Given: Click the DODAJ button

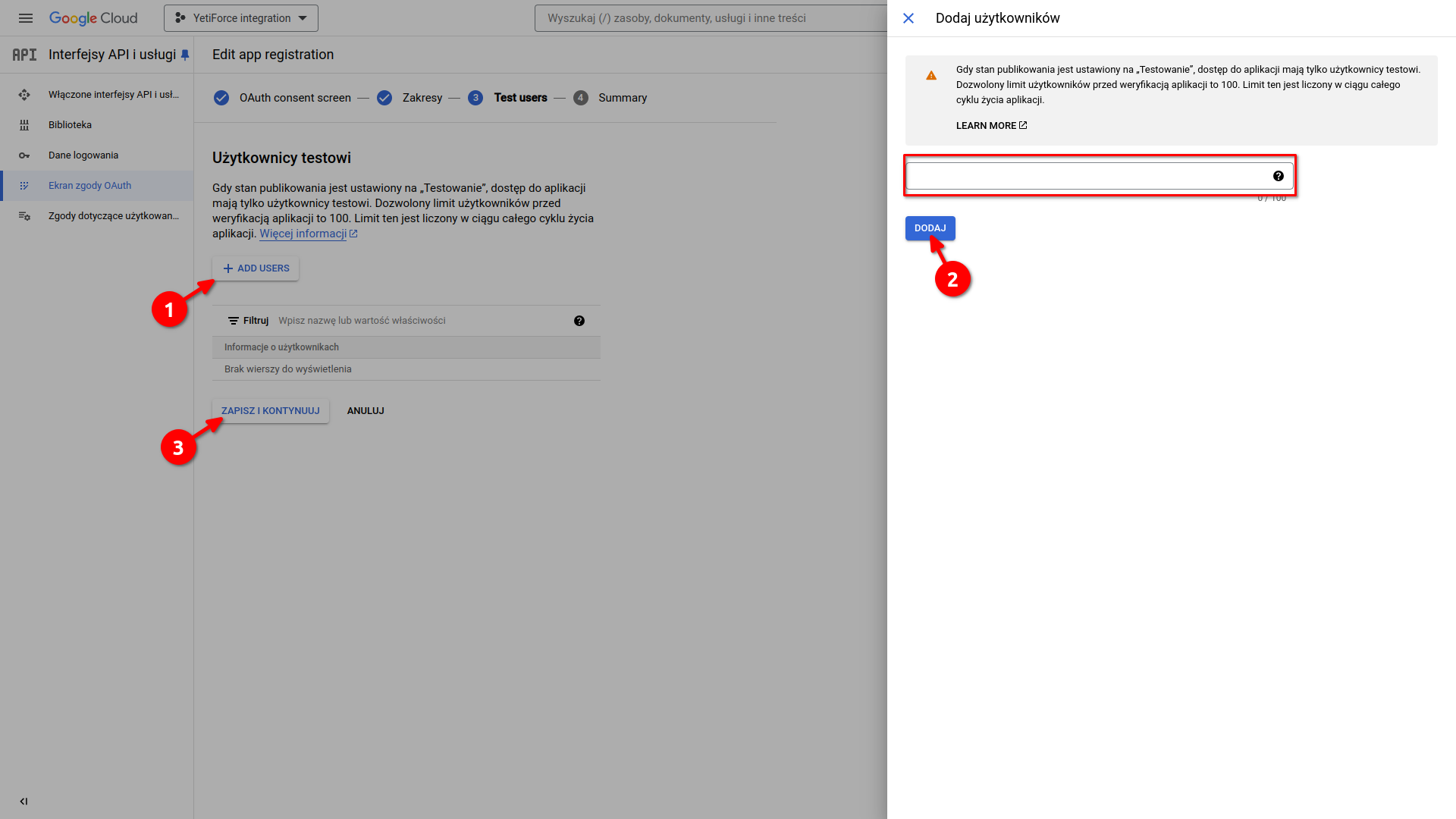Looking at the screenshot, I should click(930, 228).
